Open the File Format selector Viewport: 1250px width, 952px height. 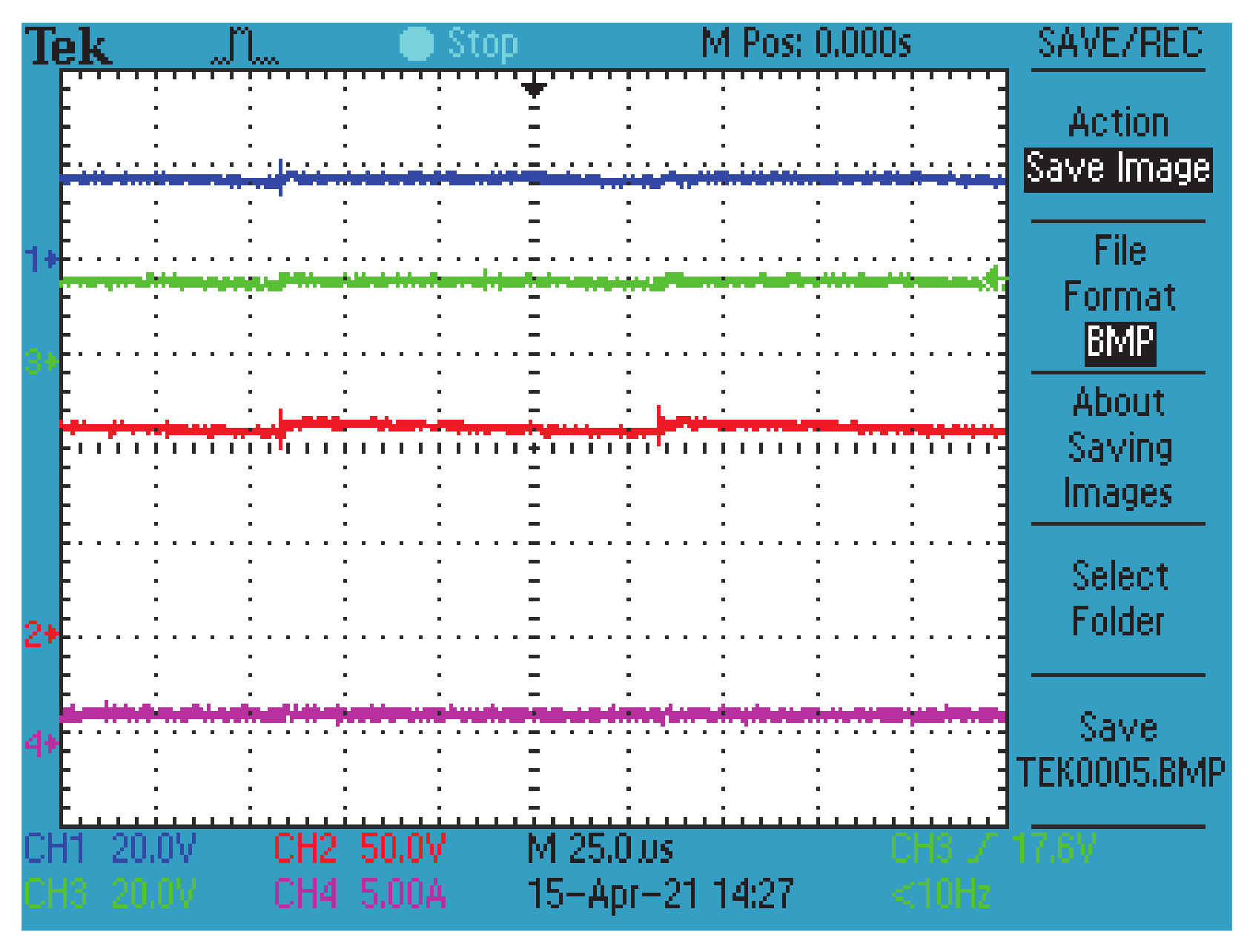coord(1120,274)
